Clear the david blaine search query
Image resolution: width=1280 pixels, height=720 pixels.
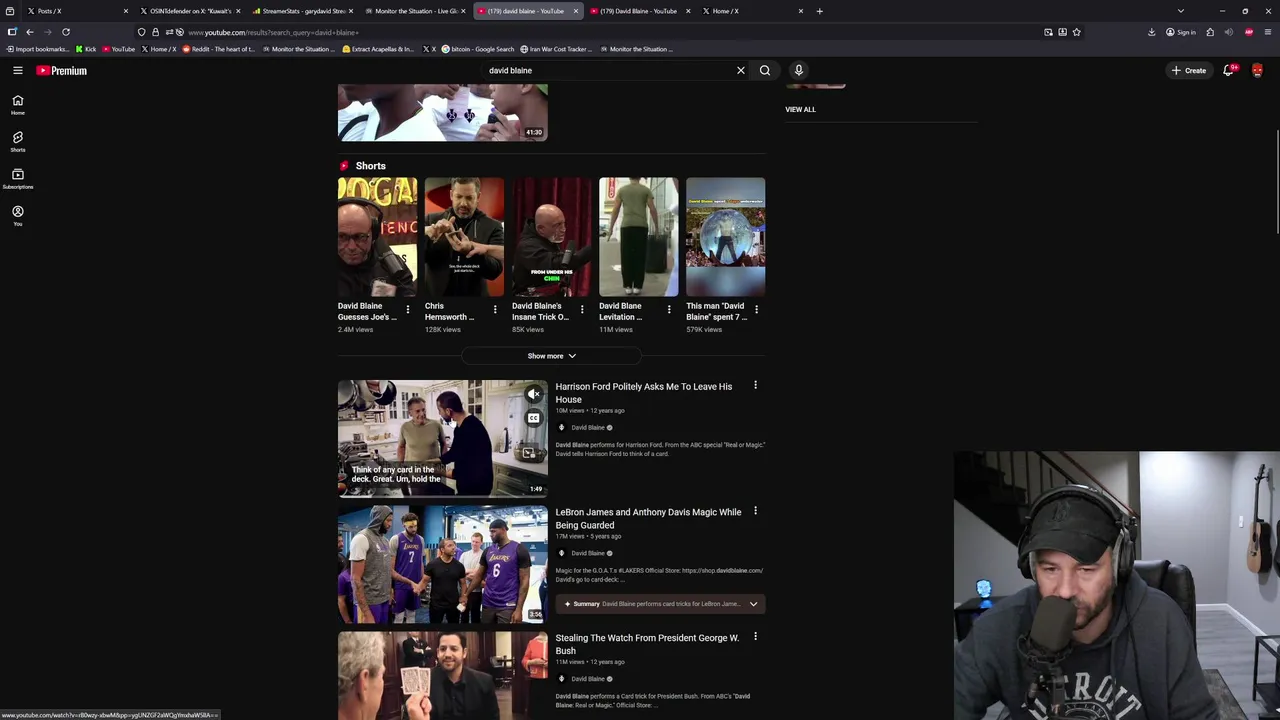tap(741, 70)
